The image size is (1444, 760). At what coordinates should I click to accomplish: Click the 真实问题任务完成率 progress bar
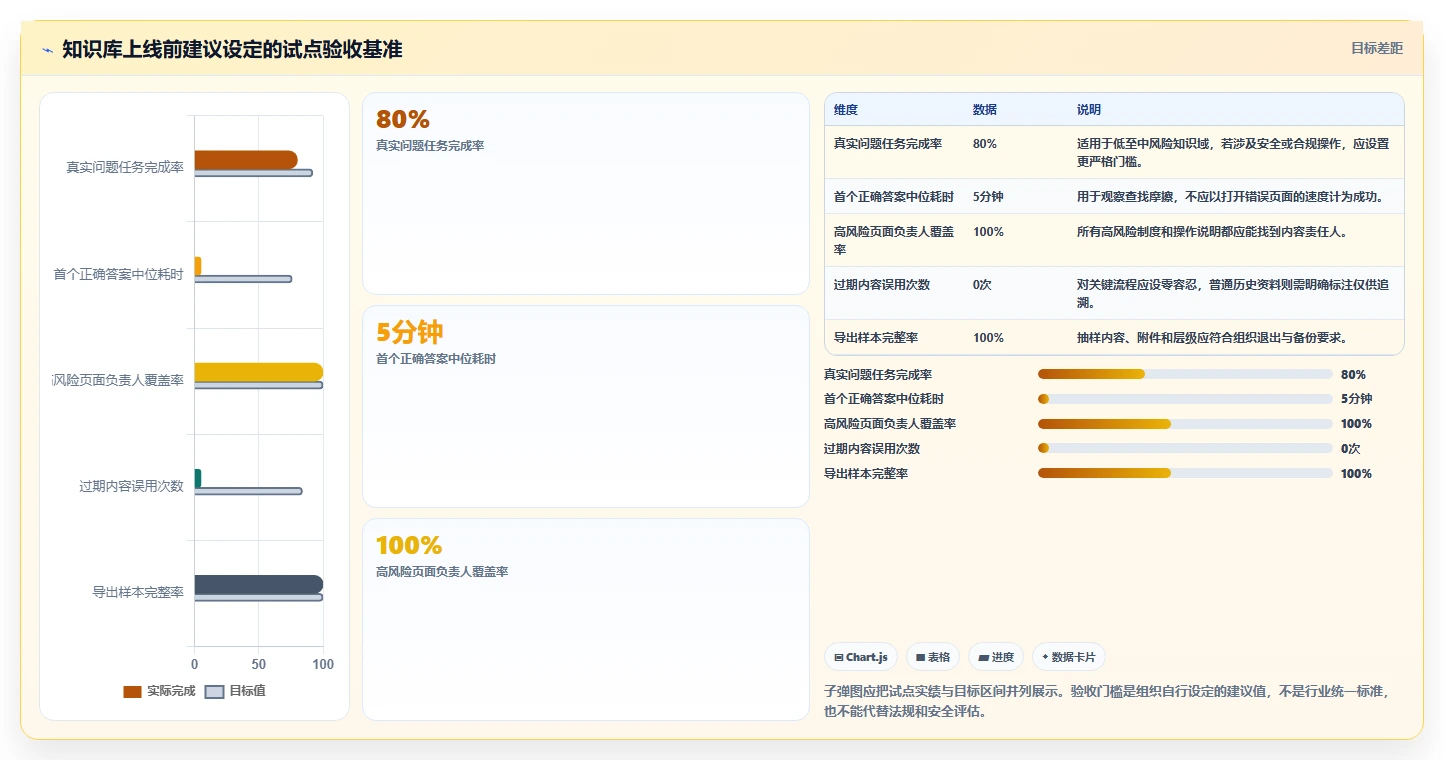pos(1185,374)
